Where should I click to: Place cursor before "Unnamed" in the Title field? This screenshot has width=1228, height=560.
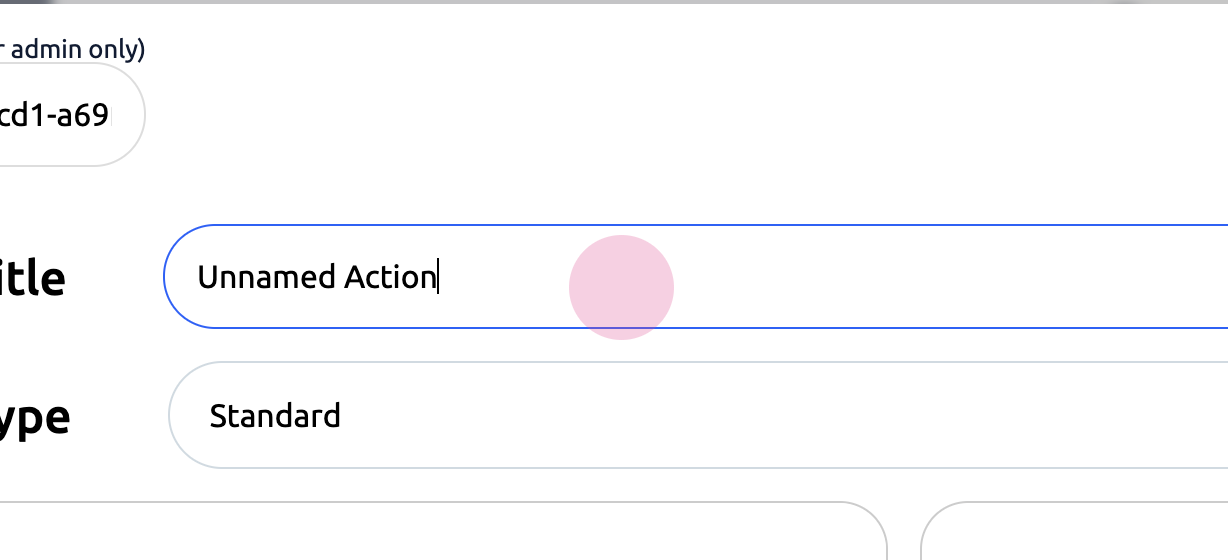click(198, 277)
